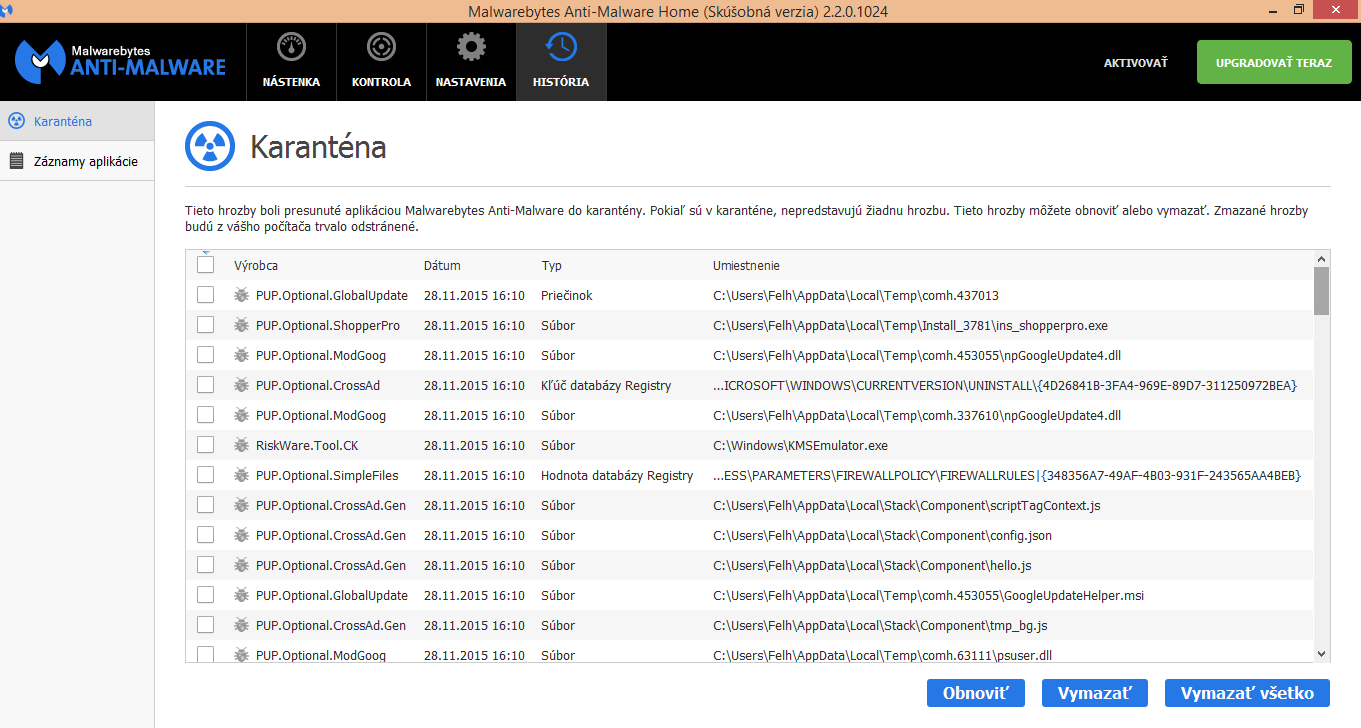Click the bug icon beside RiskWare.Tool.CK
1361x728 pixels.
[x=241, y=445]
